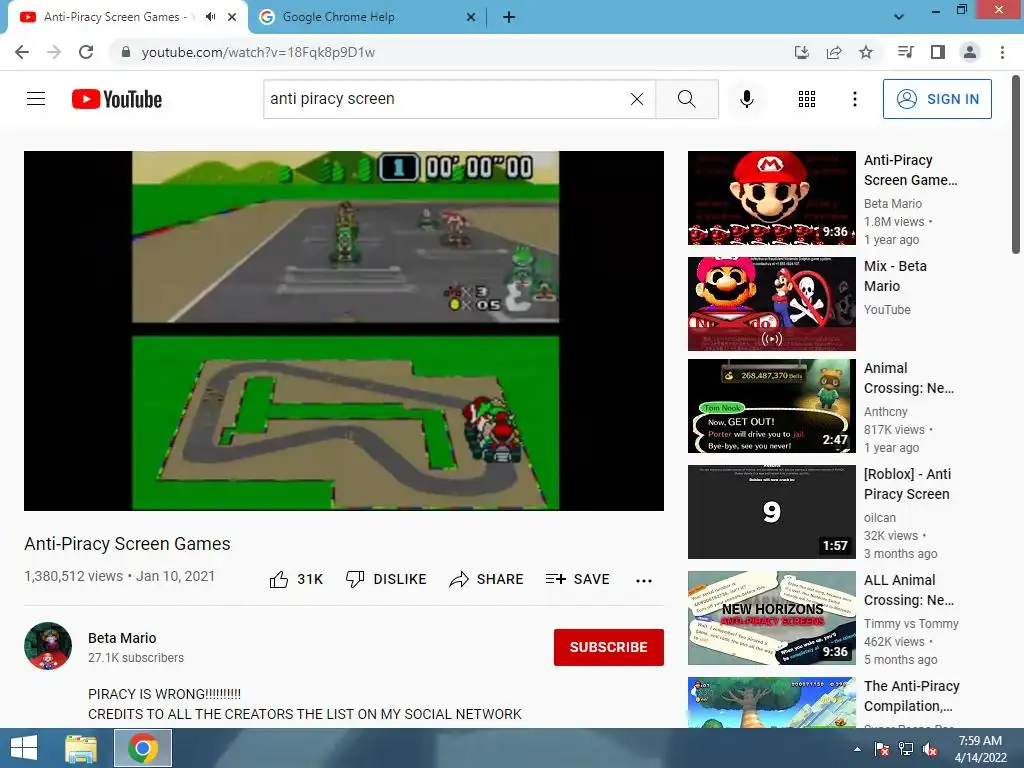Close the Google Chrome Help tab
The width and height of the screenshot is (1024, 768).
471,18
